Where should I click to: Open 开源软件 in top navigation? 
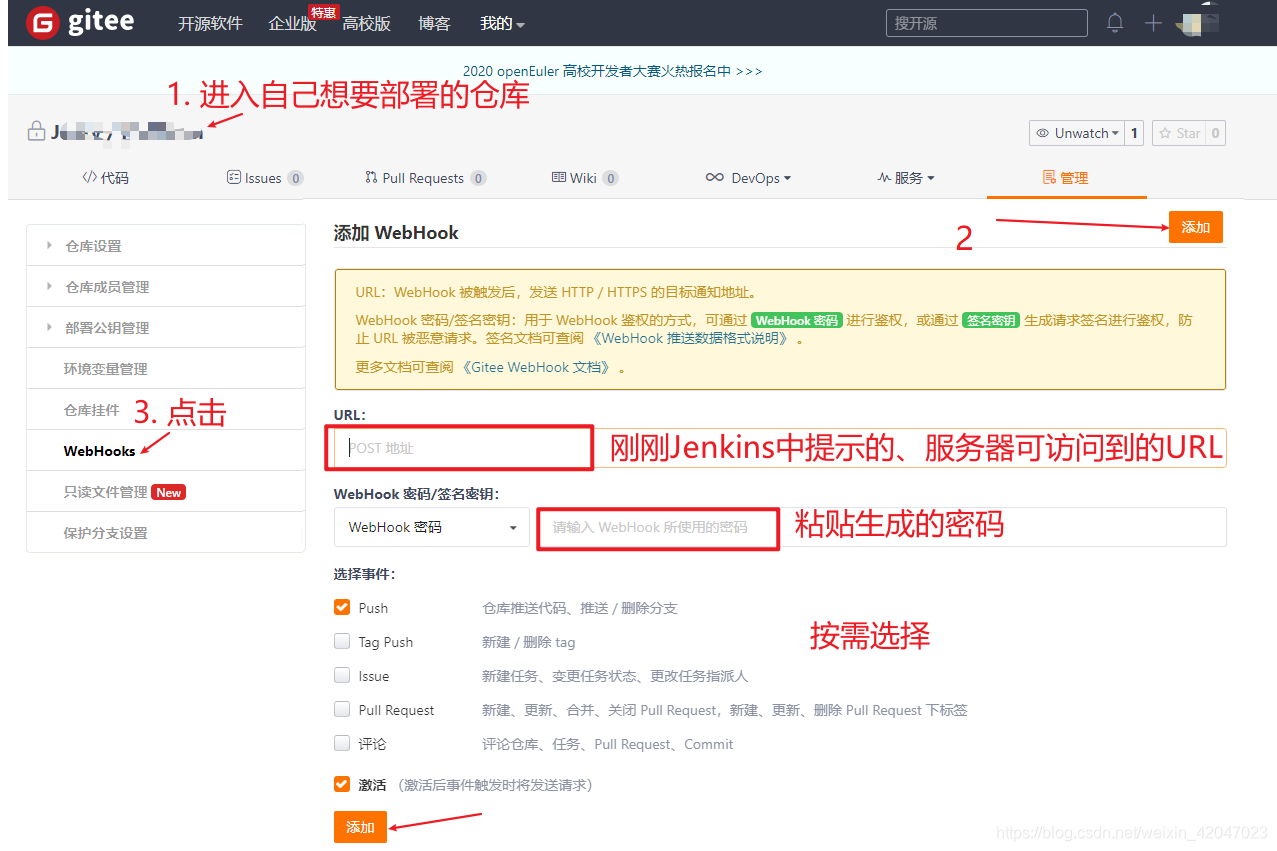tap(210, 23)
